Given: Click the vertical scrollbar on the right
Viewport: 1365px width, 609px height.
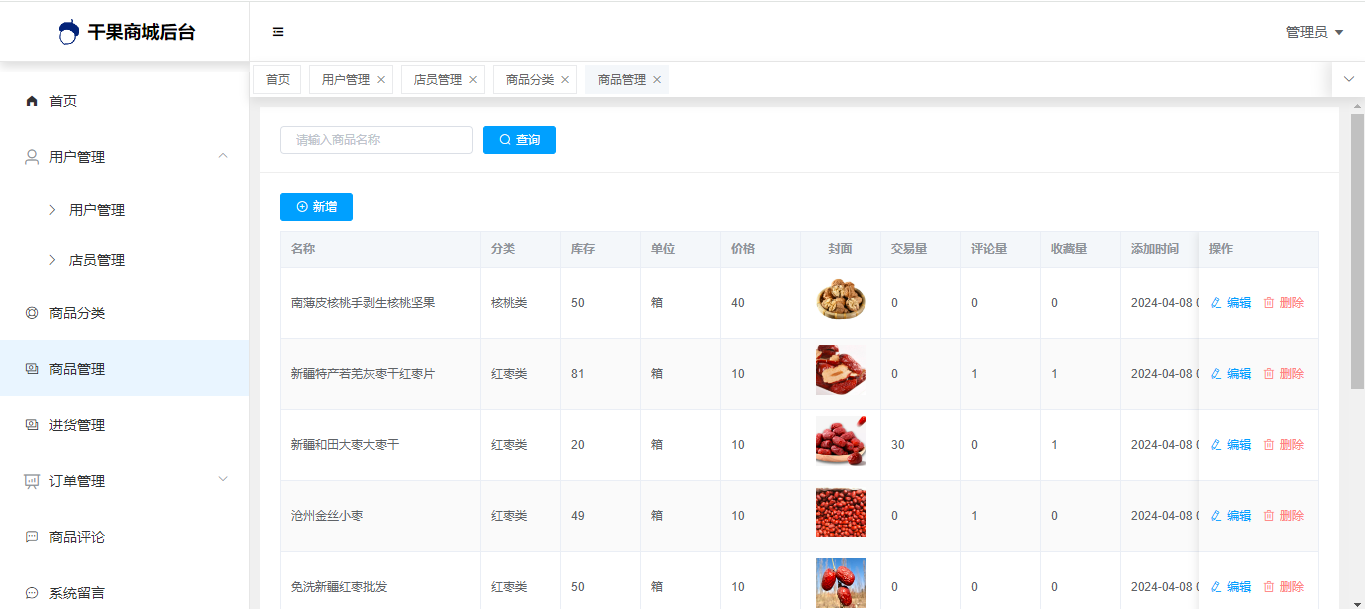Looking at the screenshot, I should 1357,250.
